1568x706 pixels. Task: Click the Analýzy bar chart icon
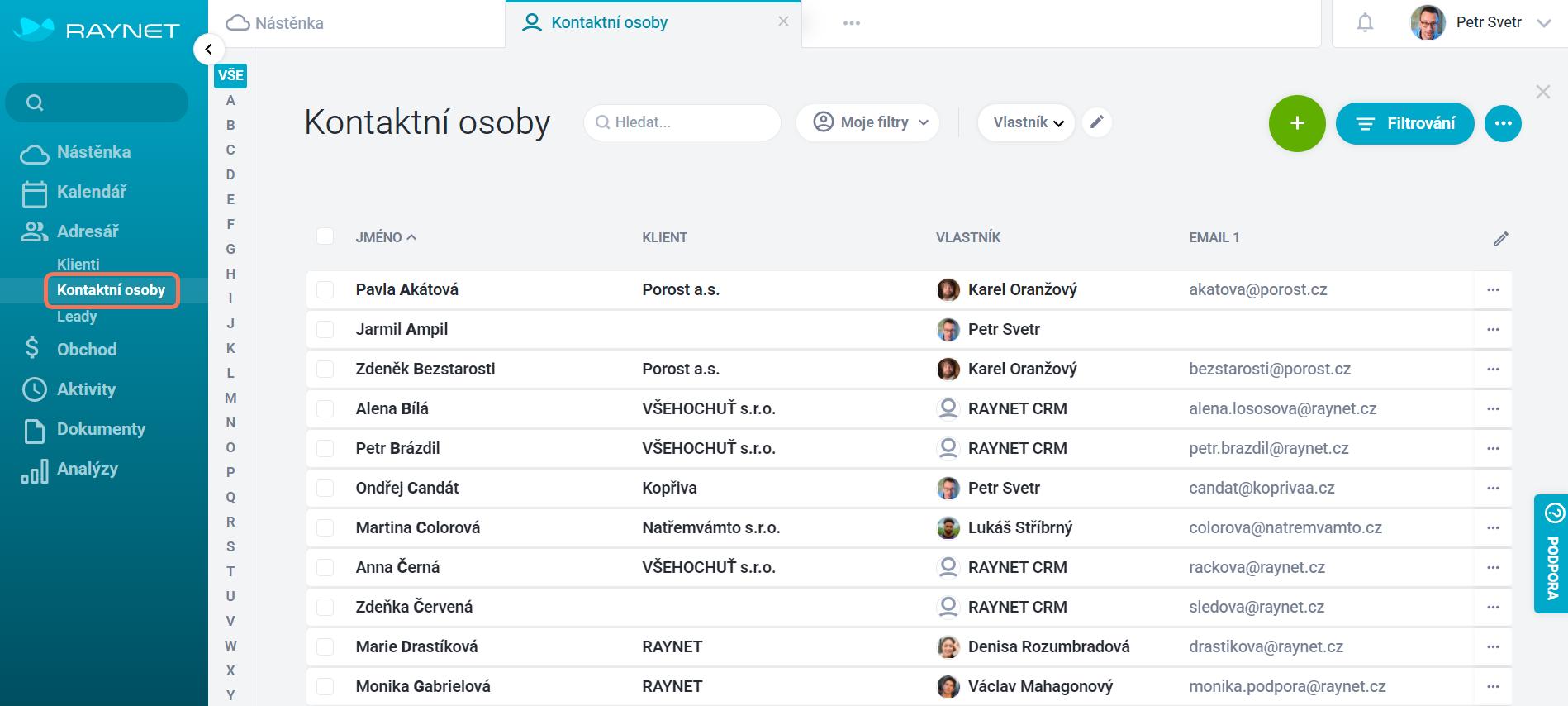point(34,471)
